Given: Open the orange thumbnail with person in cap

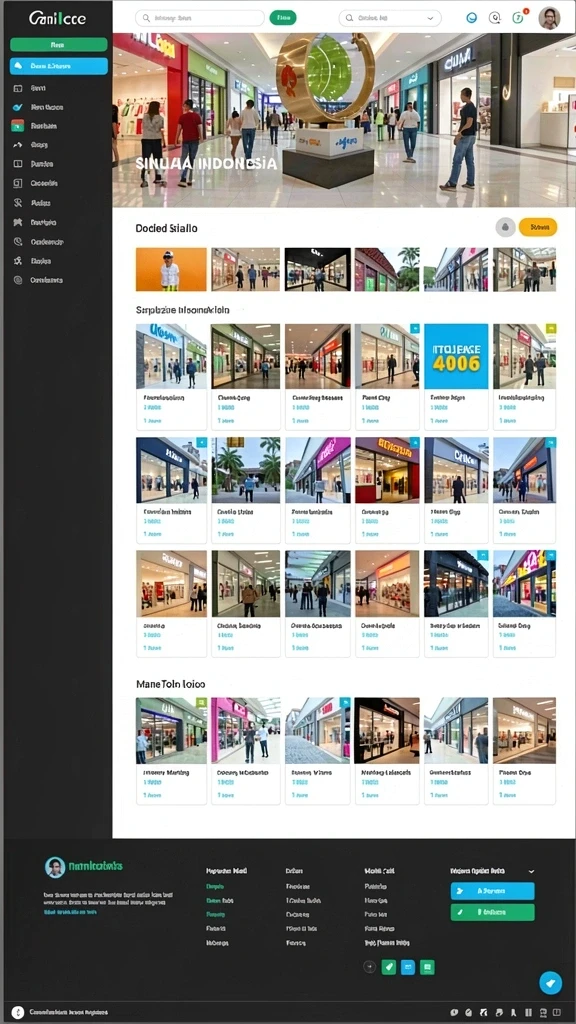Looking at the screenshot, I should 171,269.
